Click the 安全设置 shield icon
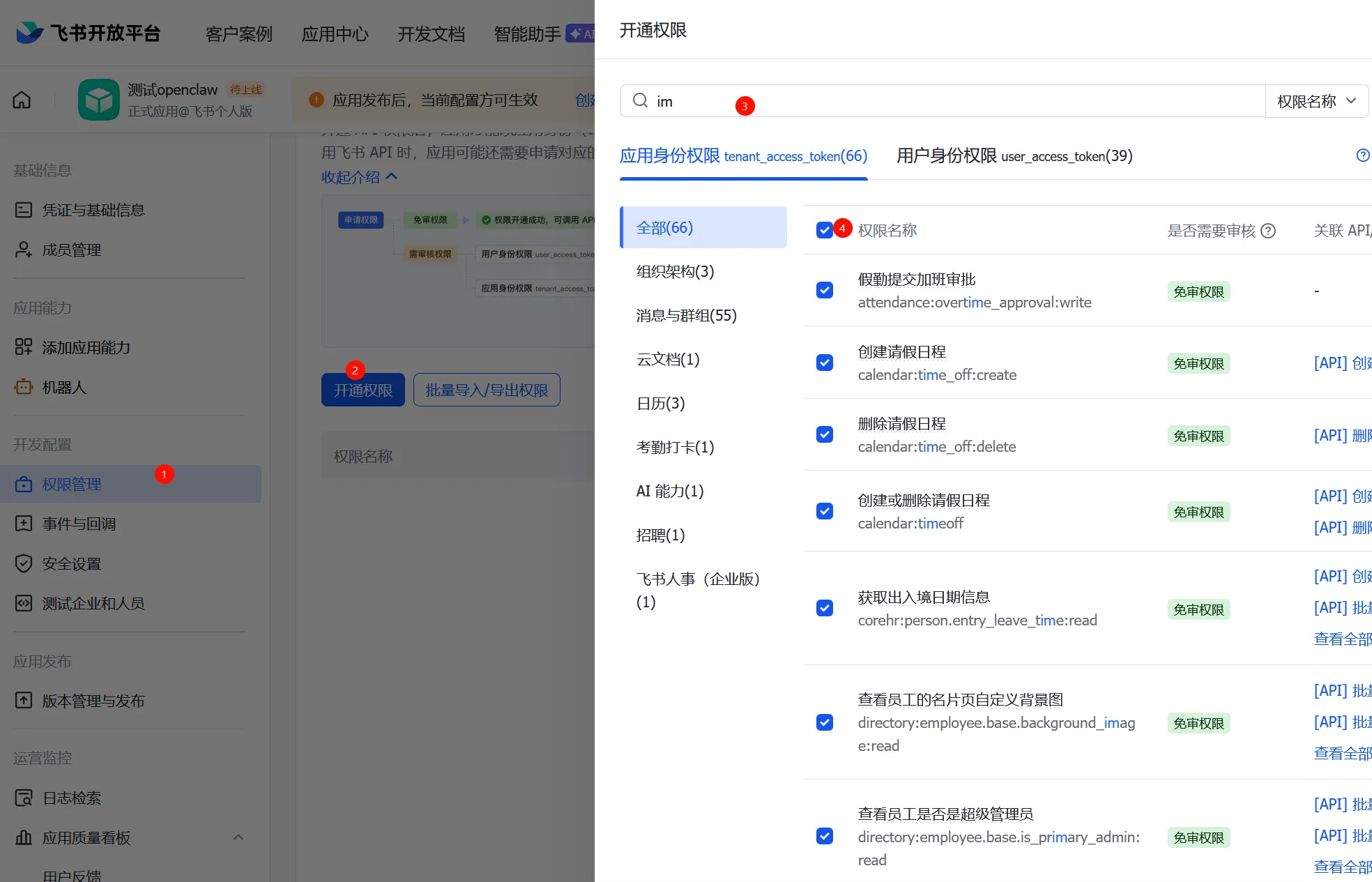 tap(24, 563)
